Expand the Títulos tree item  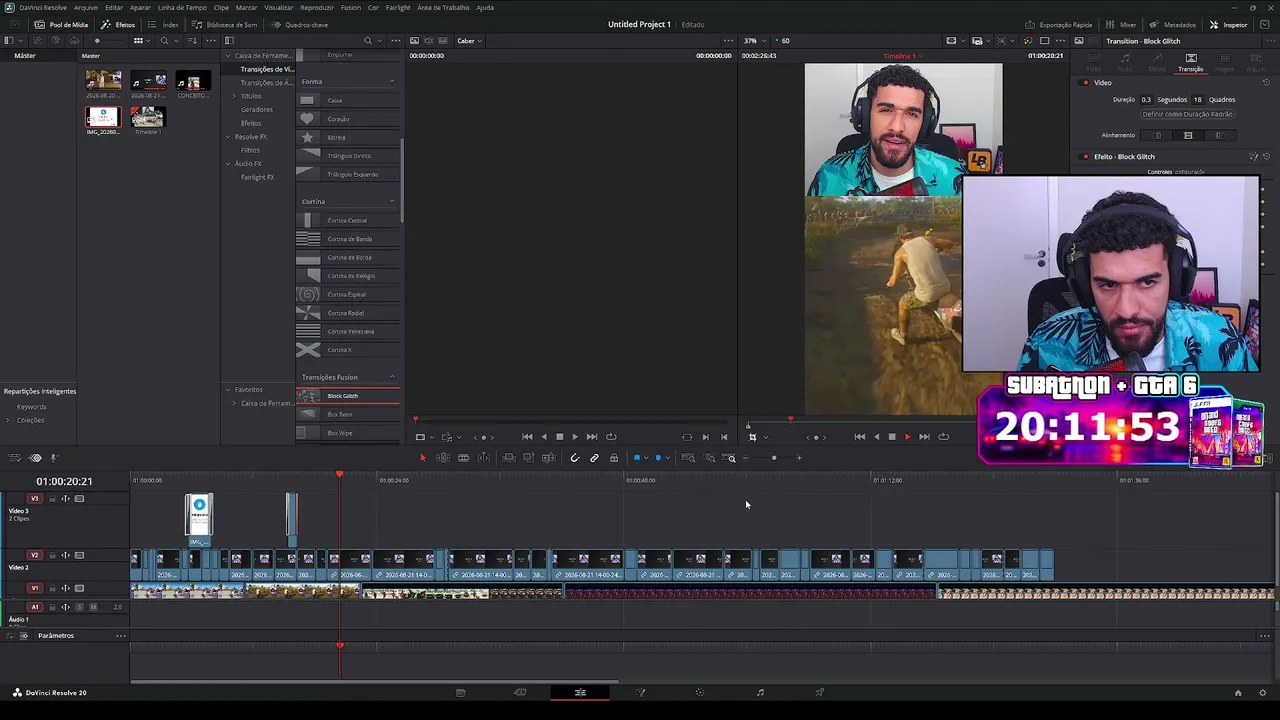[234, 96]
